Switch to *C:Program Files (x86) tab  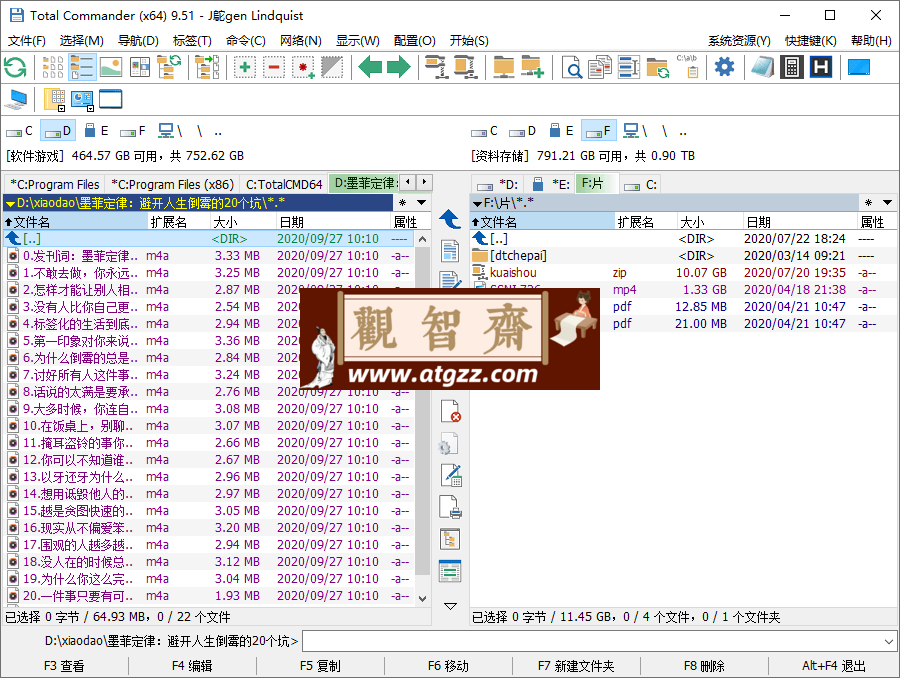(x=173, y=184)
